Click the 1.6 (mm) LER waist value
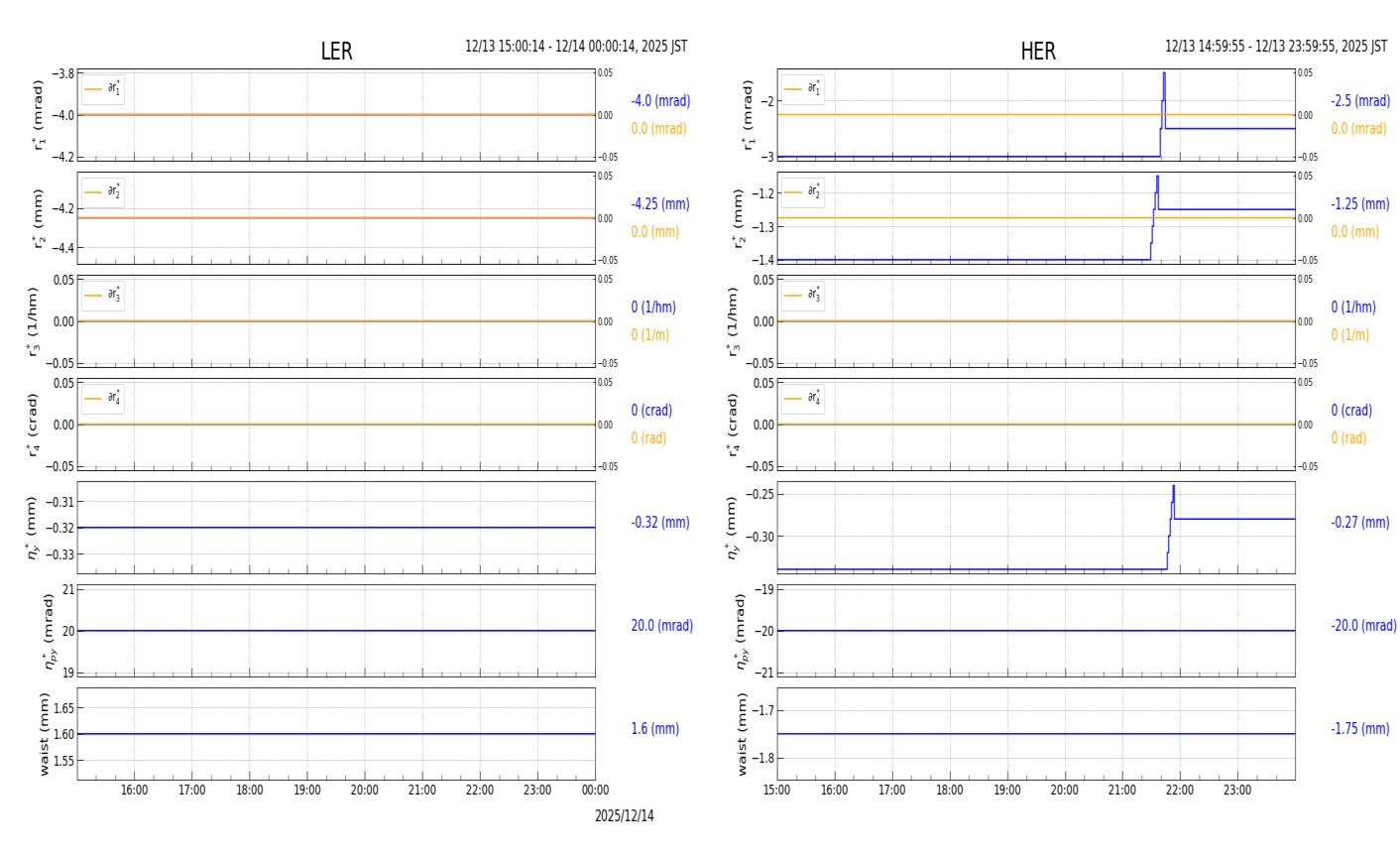 pyautogui.click(x=654, y=729)
